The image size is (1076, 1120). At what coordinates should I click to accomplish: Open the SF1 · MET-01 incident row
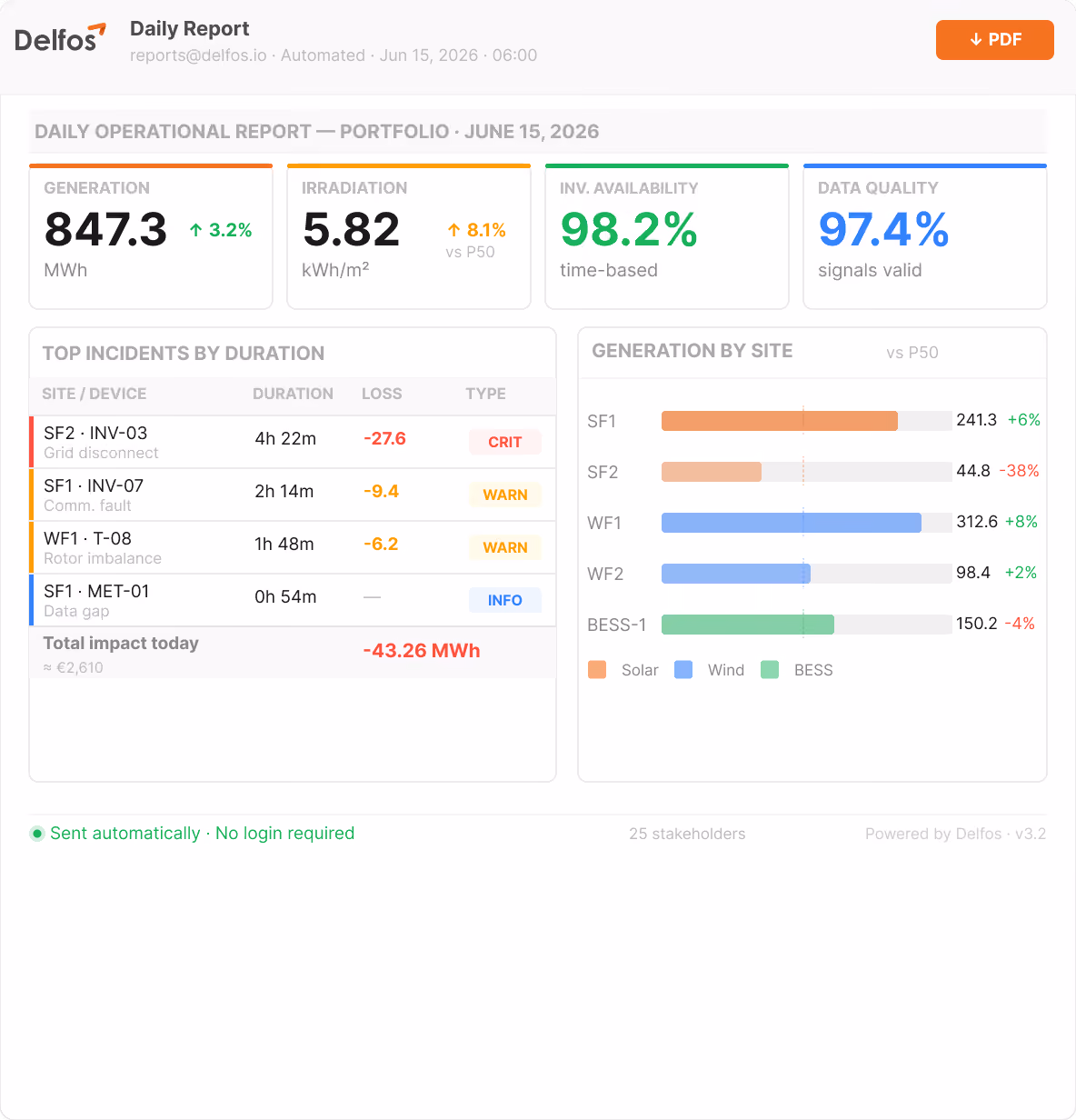point(293,600)
